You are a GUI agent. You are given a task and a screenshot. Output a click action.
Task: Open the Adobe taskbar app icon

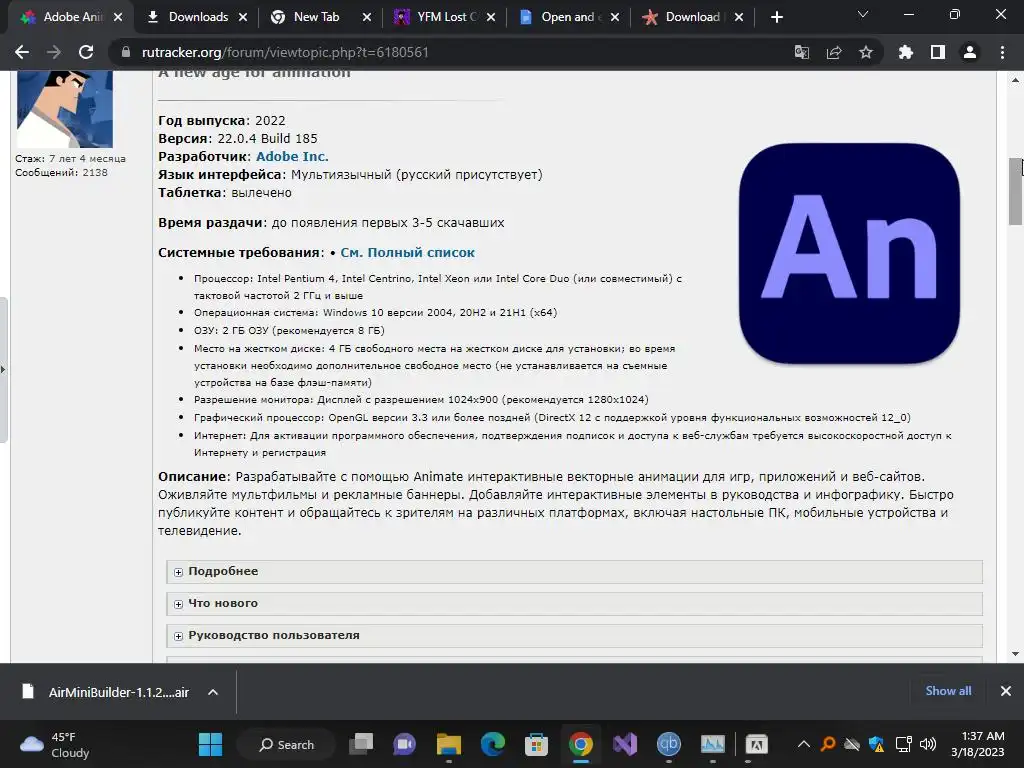[x=756, y=744]
